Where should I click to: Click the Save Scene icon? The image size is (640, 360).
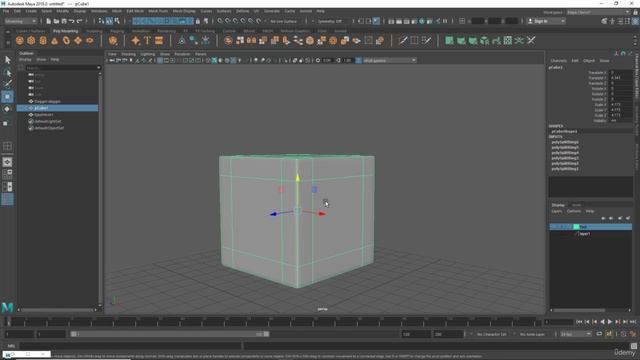click(x=64, y=21)
